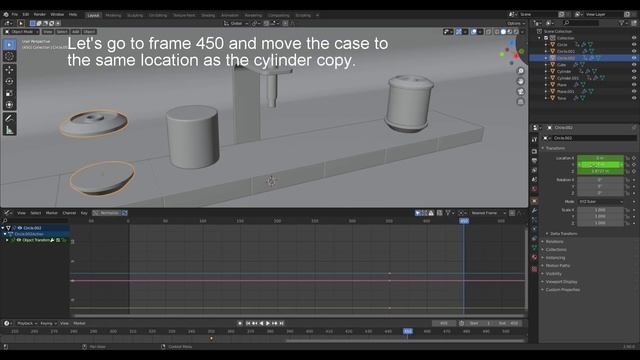This screenshot has width=640, height=360.
Task: Select the Scale tool
Action: click(x=9, y=93)
